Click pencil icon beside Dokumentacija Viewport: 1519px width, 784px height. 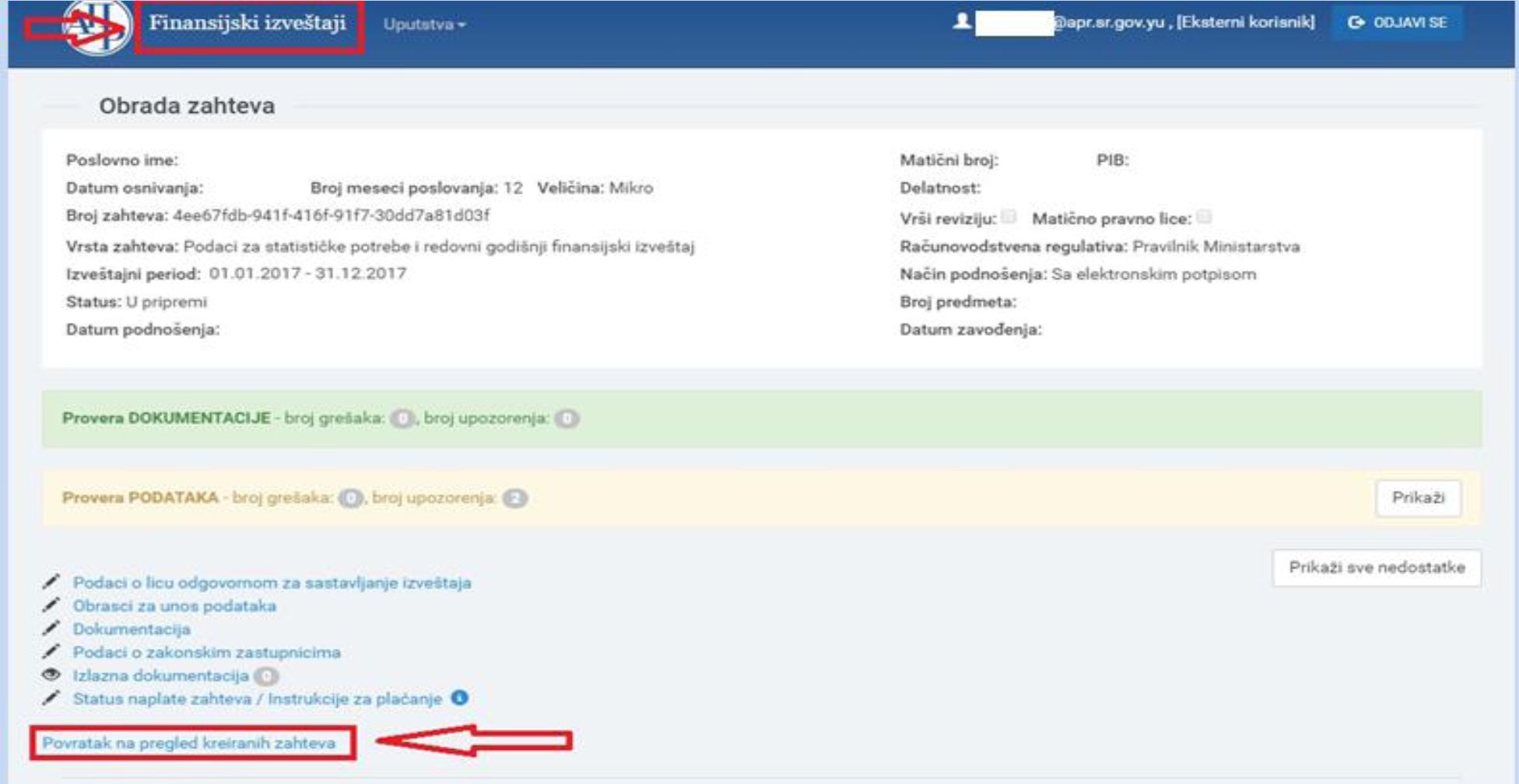(x=51, y=628)
